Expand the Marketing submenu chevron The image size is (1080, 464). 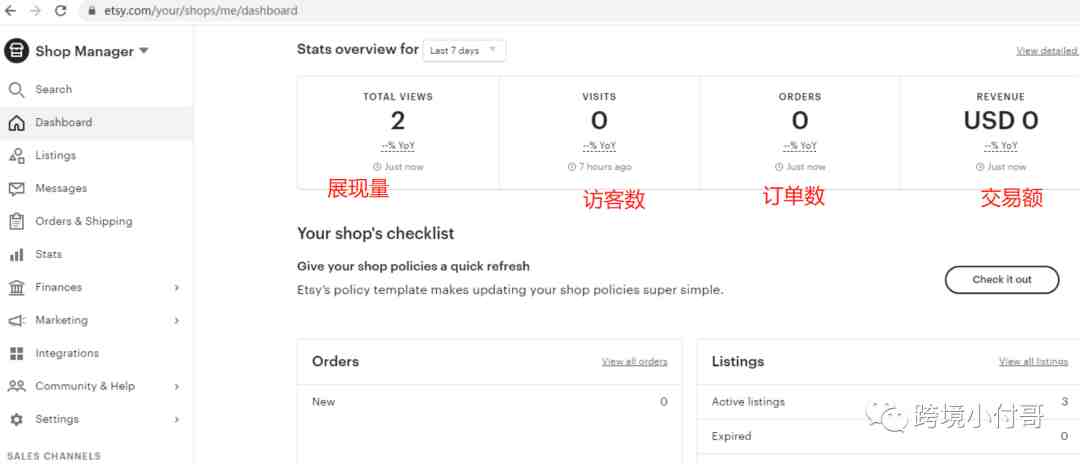tap(176, 320)
